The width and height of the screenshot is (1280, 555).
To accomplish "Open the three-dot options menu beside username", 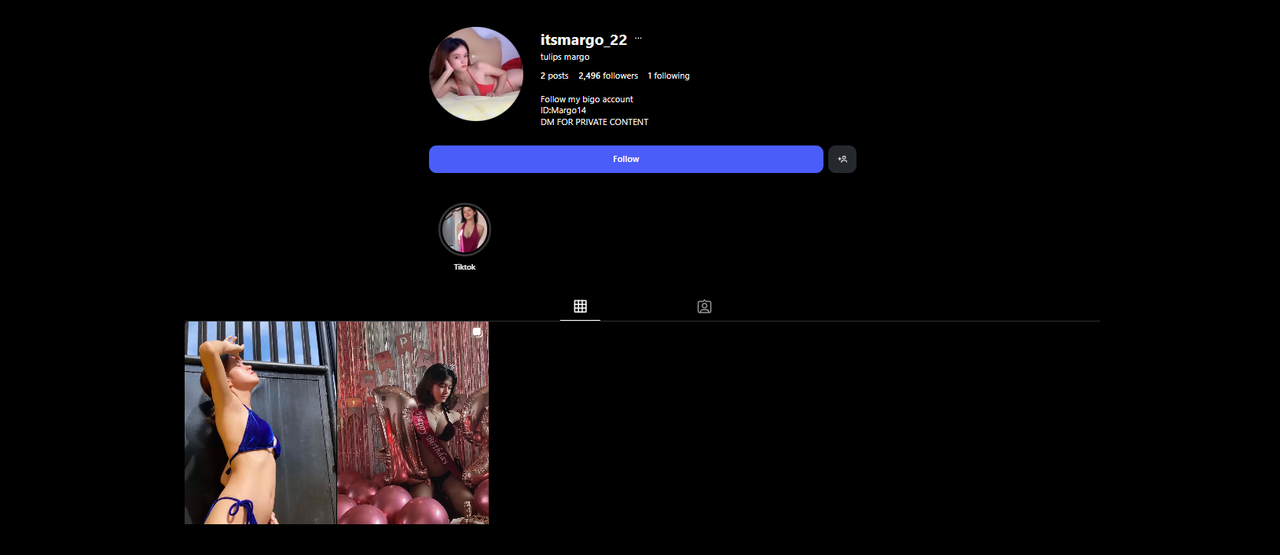I will tap(638, 39).
